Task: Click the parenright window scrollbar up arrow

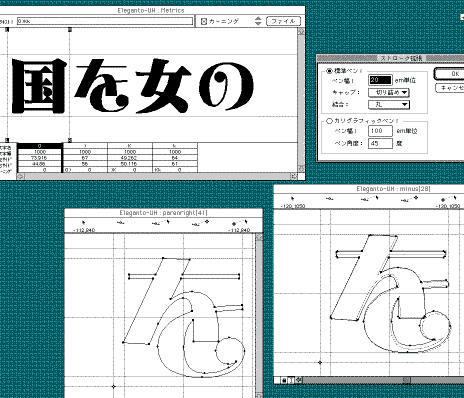Action: [259, 237]
